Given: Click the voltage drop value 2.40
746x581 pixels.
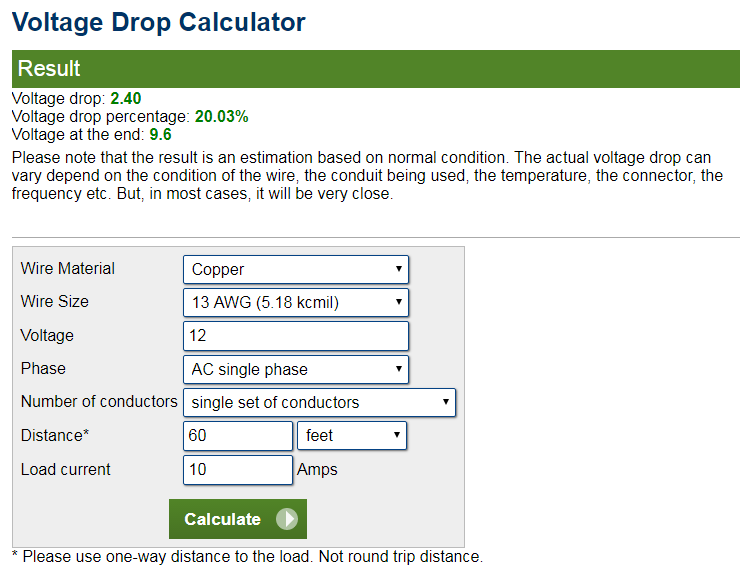Looking at the screenshot, I should pos(127,99).
